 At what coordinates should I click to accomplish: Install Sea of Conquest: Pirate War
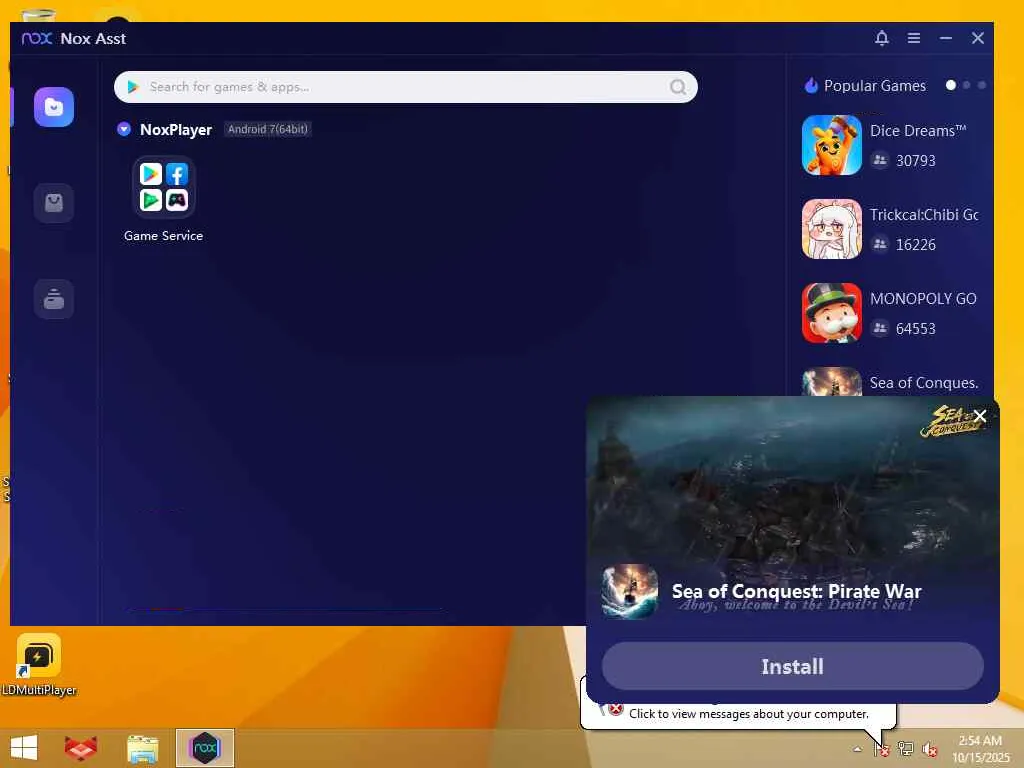click(792, 666)
